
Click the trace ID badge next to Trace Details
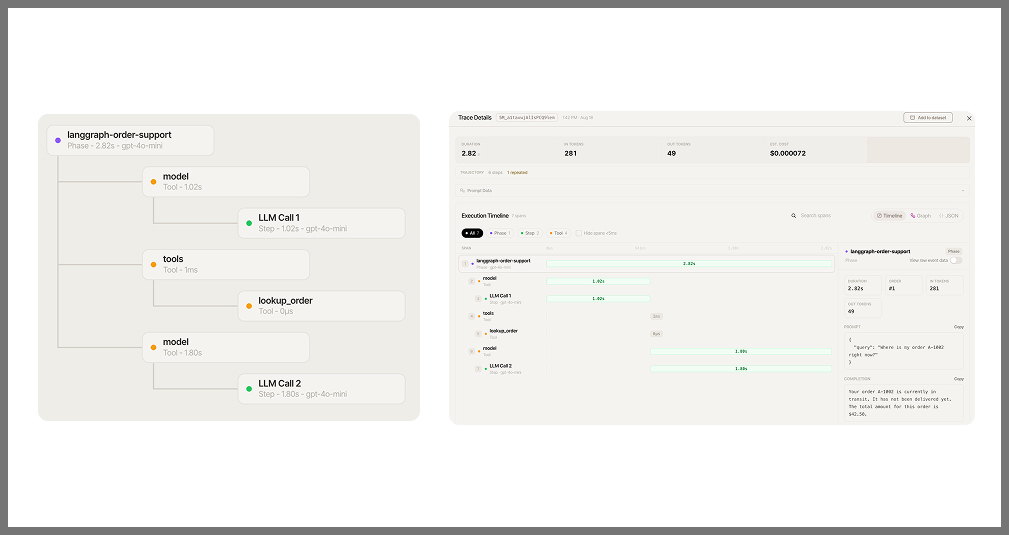click(526, 118)
